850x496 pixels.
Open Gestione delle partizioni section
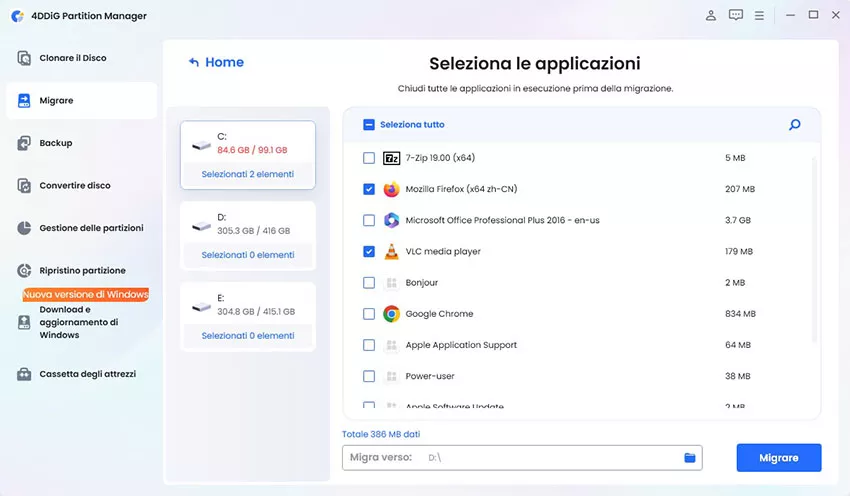pos(82,228)
